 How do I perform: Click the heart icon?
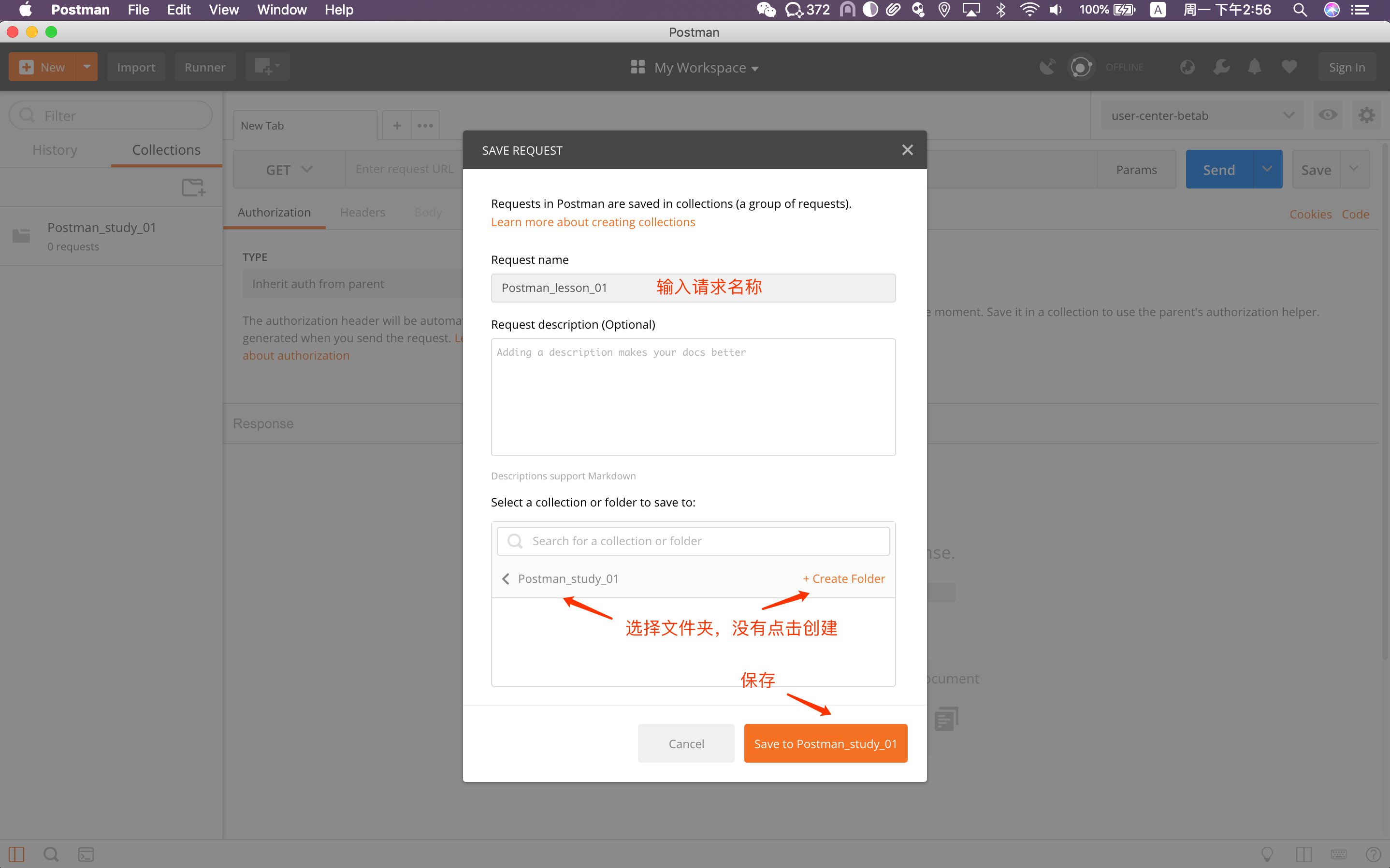pyautogui.click(x=1289, y=67)
